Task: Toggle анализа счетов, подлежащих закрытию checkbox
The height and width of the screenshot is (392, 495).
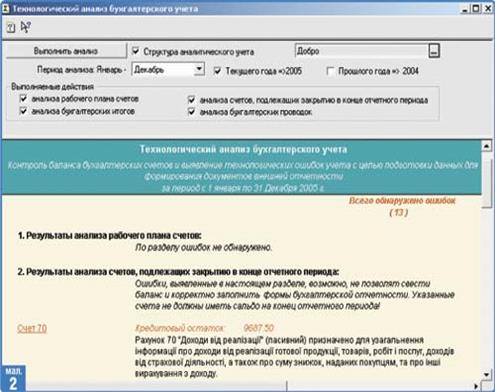Action: tap(192, 100)
